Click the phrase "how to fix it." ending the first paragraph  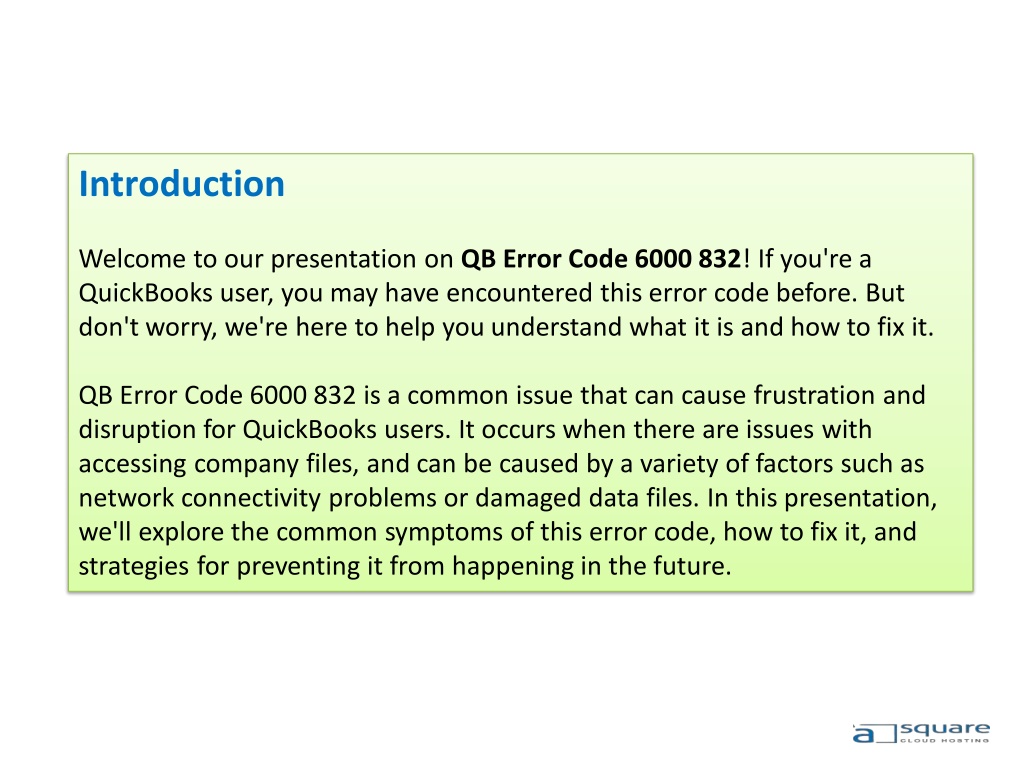tap(862, 327)
